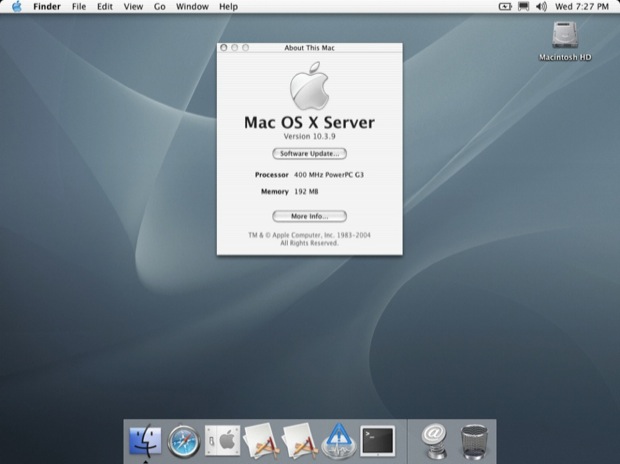Click the Version 10.3.9 text

tap(310, 136)
